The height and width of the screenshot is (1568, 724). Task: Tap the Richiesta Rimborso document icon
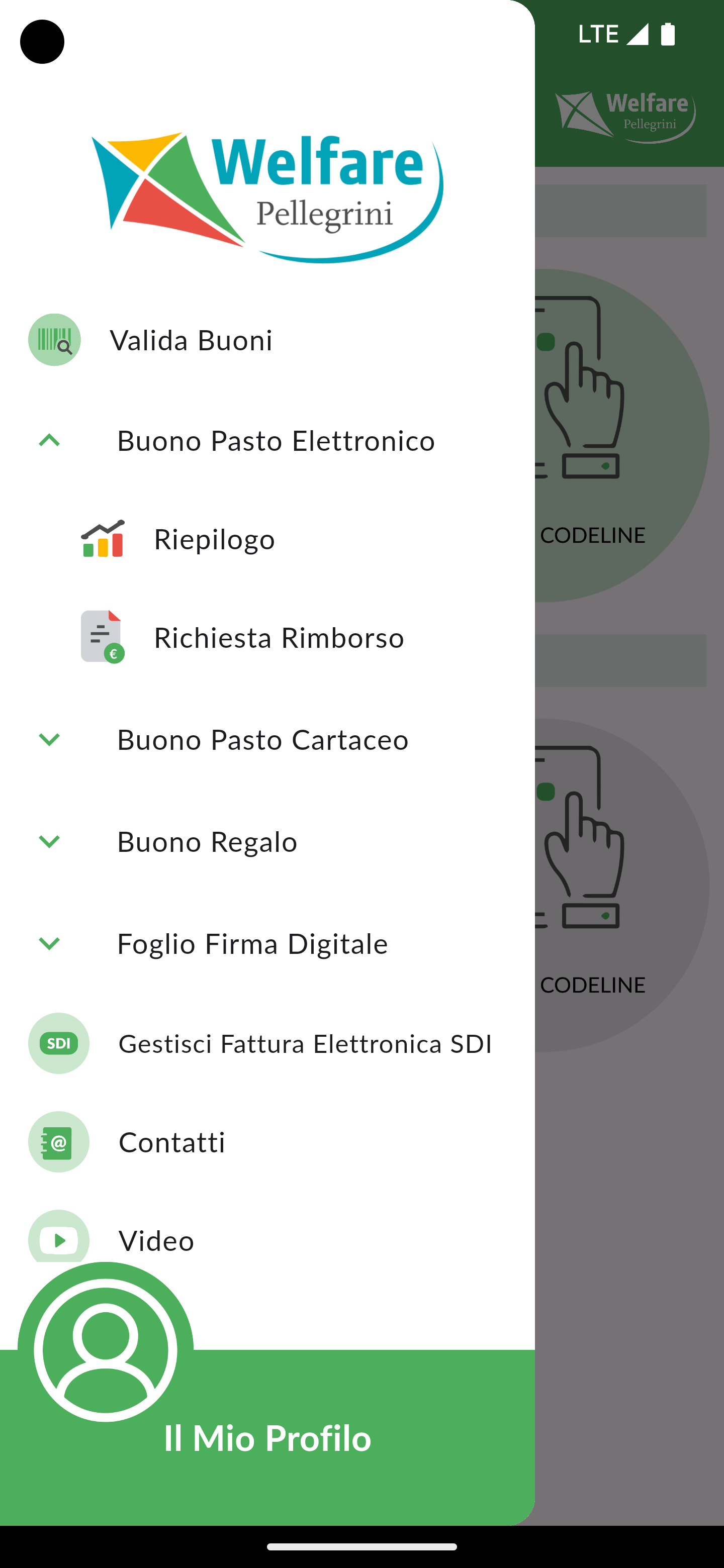(x=102, y=637)
